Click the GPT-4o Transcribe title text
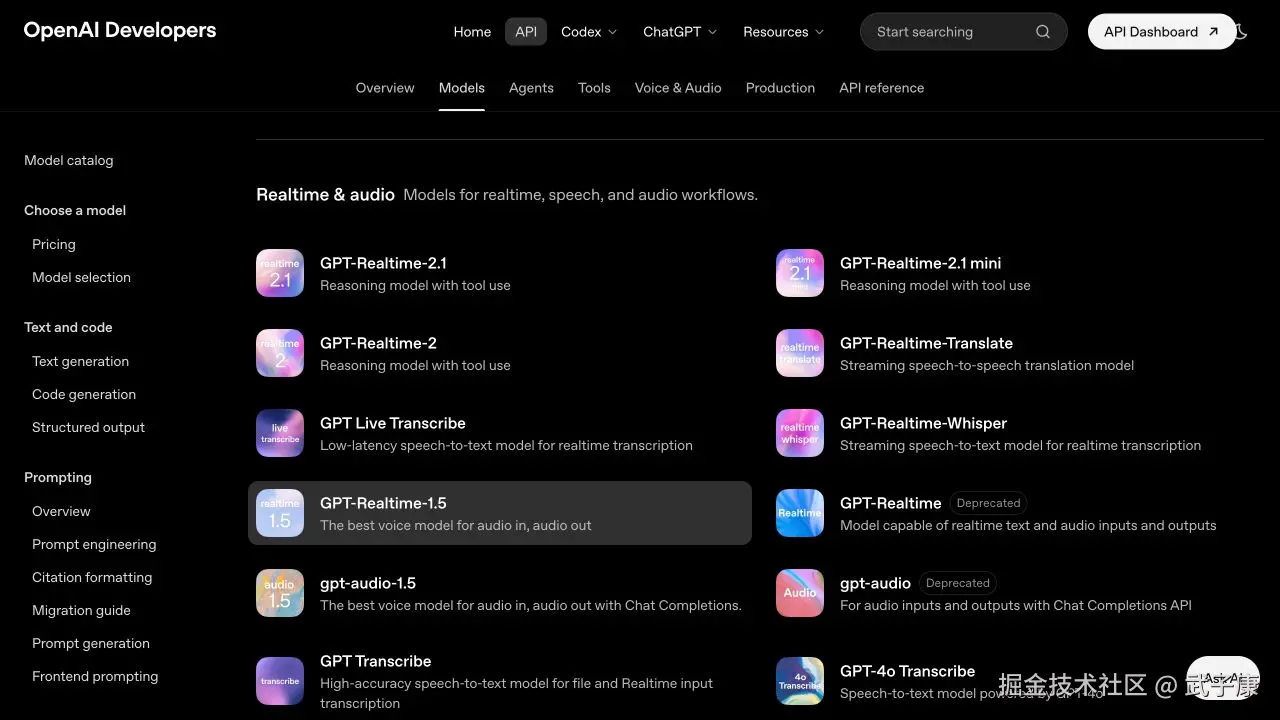This screenshot has height=720, width=1280. point(907,671)
